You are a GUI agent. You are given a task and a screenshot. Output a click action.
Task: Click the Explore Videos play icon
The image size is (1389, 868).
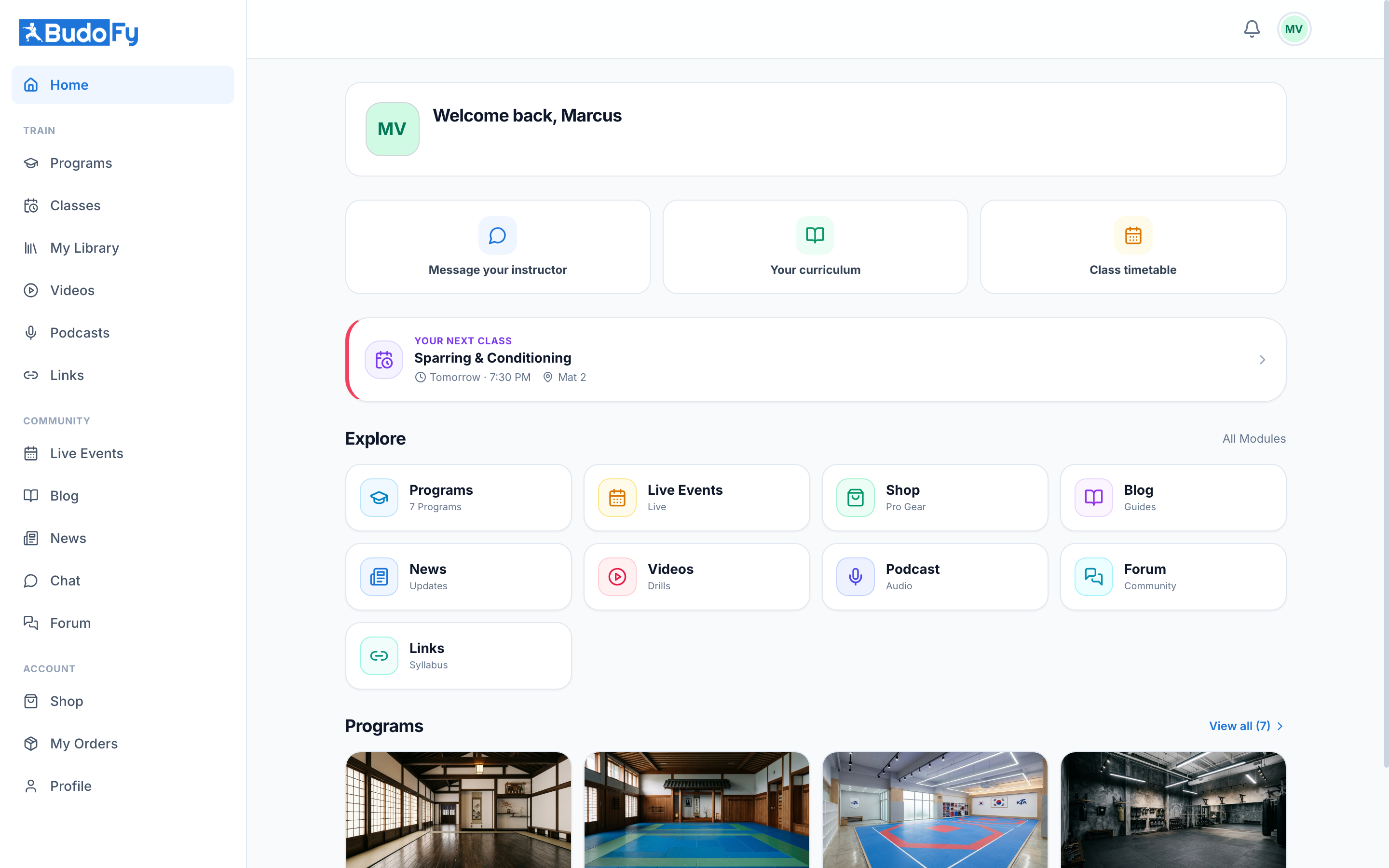617,576
